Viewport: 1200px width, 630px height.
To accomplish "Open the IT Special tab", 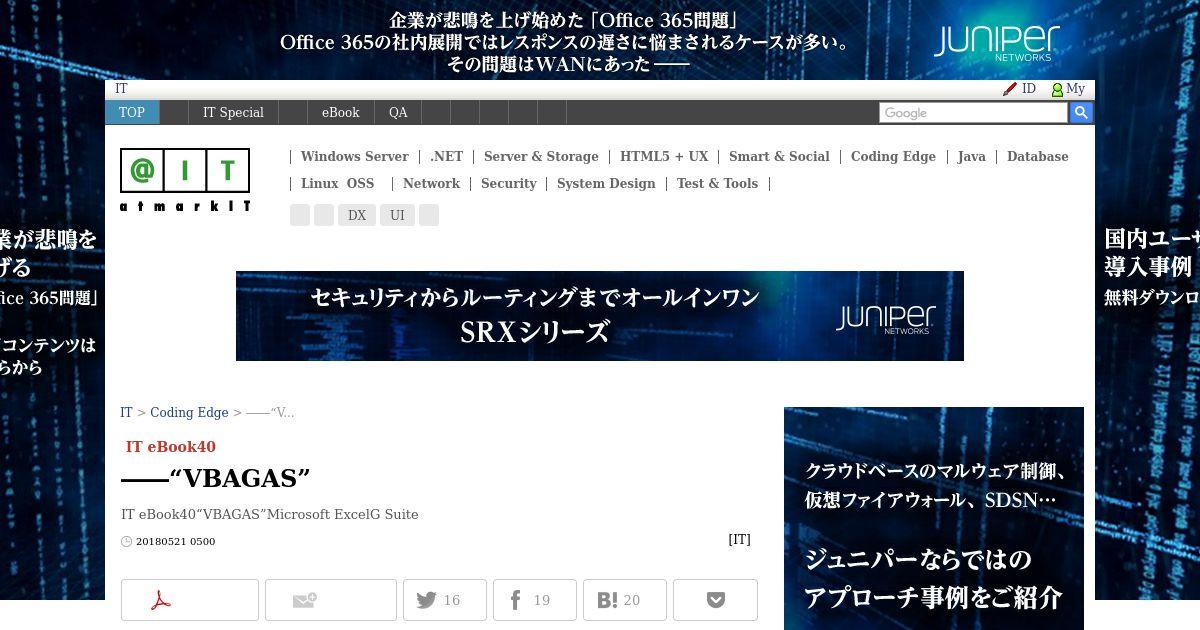I will pos(233,112).
